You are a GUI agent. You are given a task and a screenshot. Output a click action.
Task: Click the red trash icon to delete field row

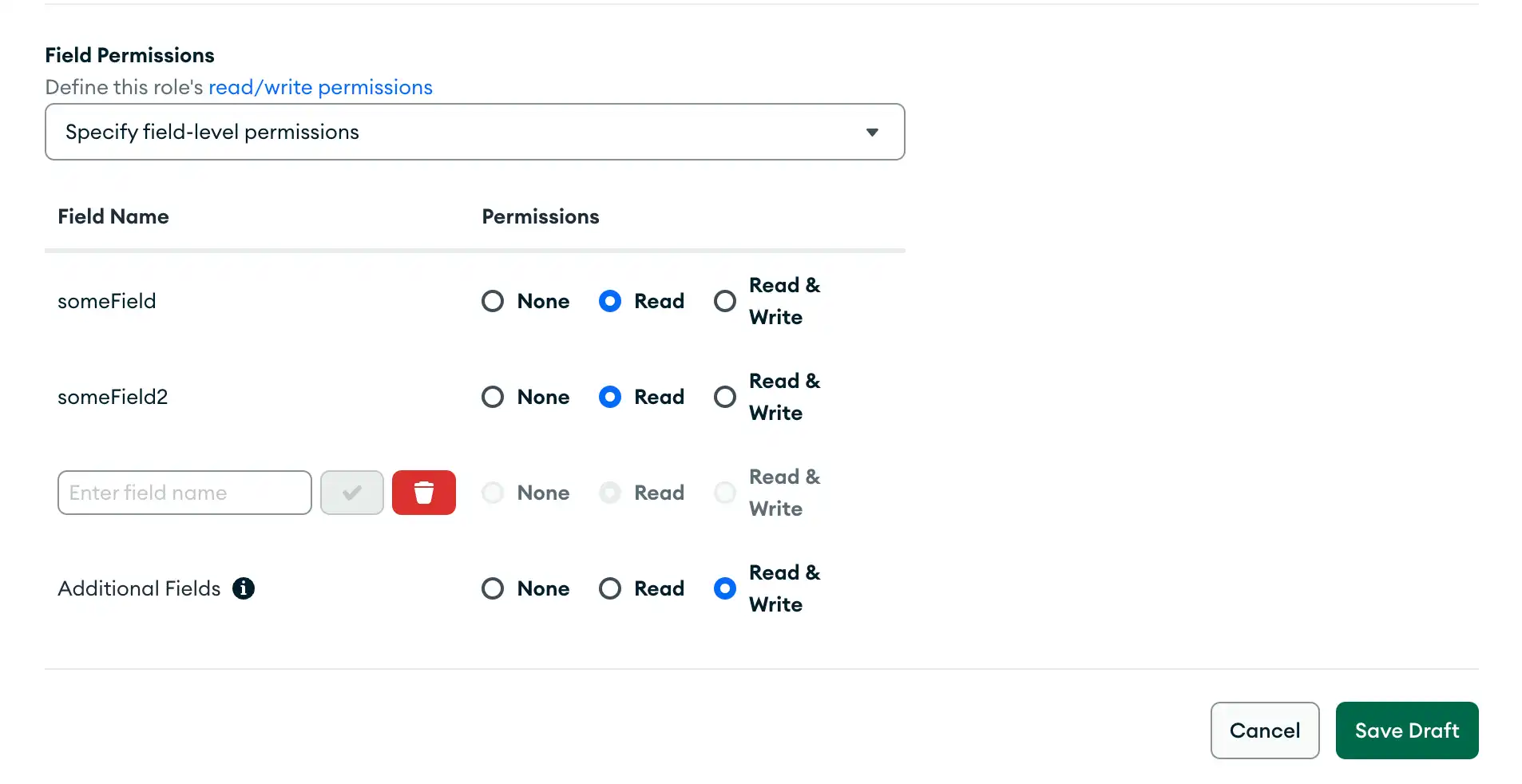pyautogui.click(x=423, y=493)
